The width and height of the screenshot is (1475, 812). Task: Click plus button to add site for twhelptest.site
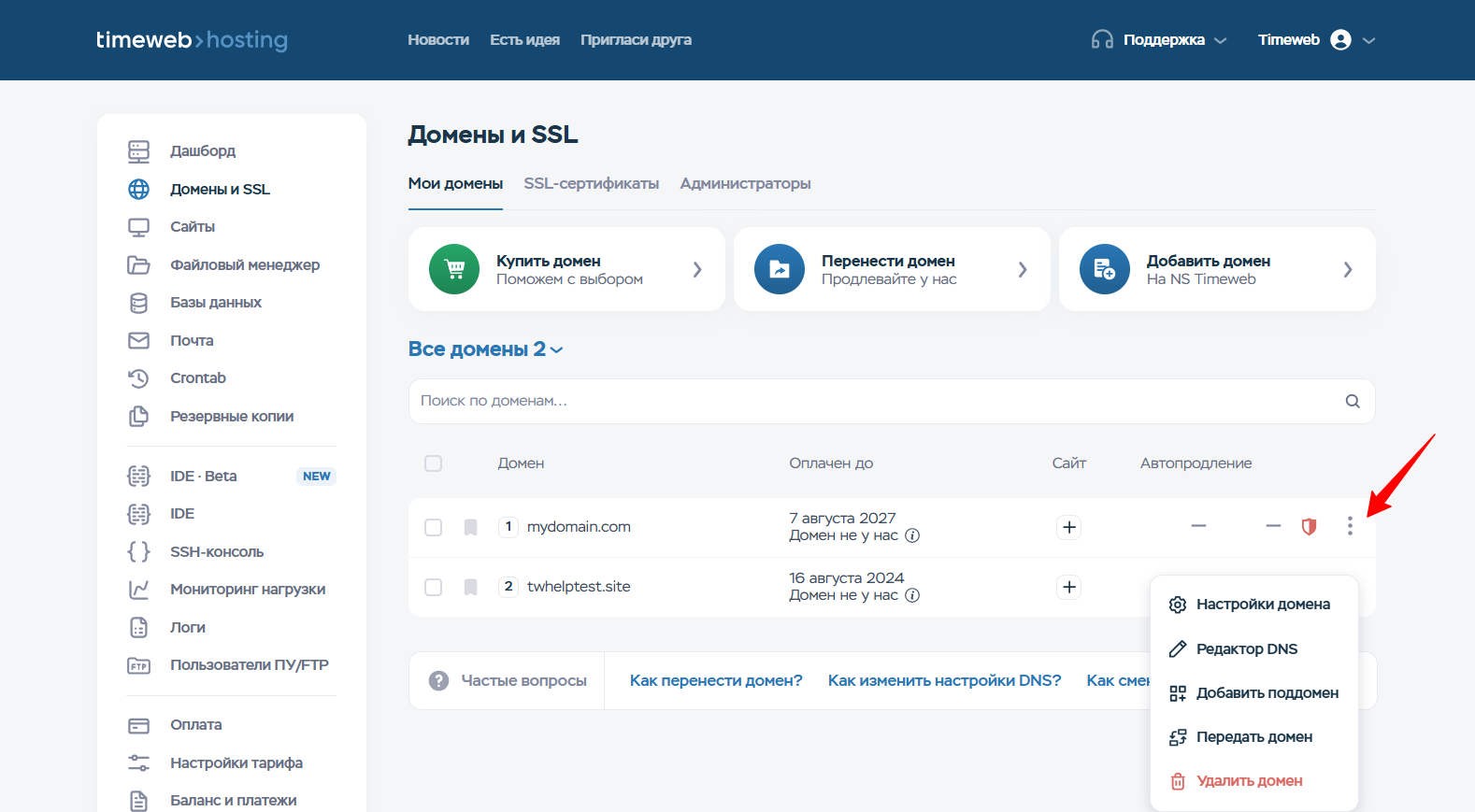click(x=1069, y=587)
